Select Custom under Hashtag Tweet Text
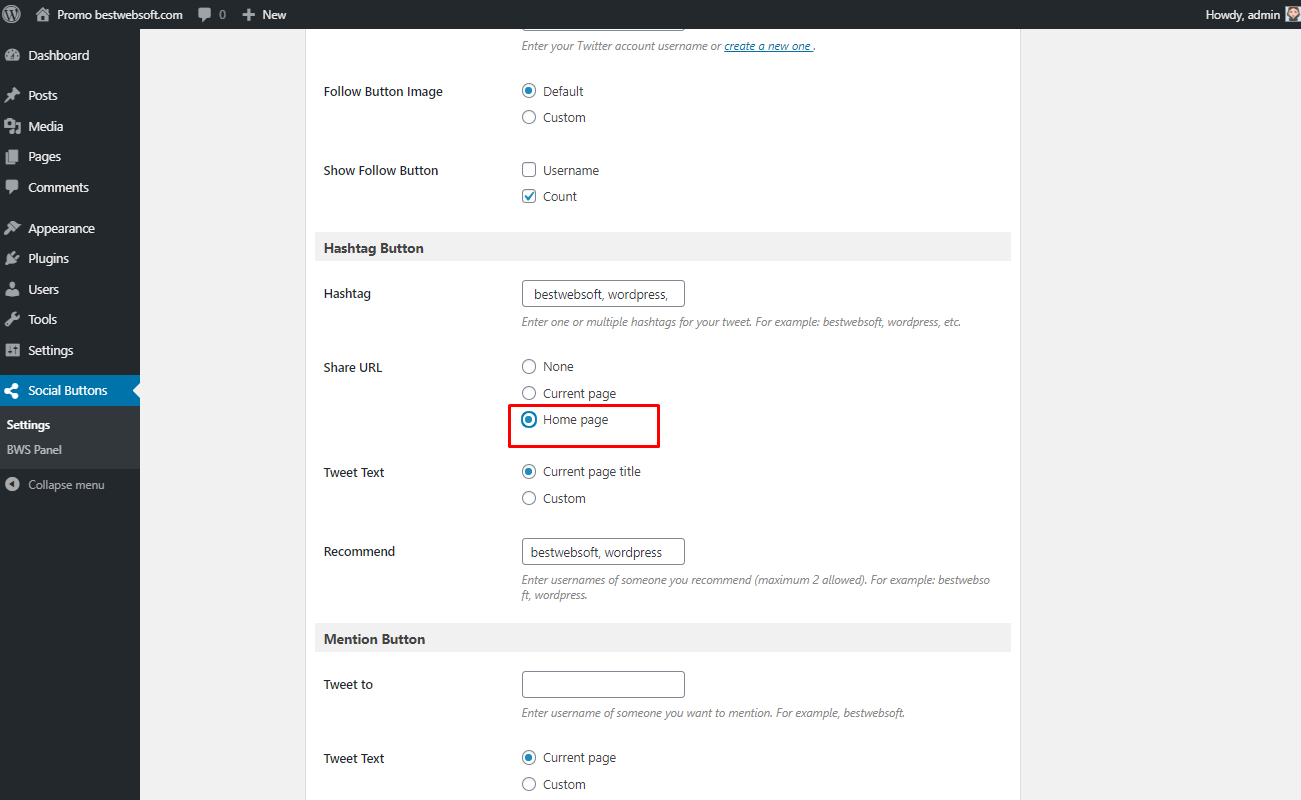 tap(529, 498)
